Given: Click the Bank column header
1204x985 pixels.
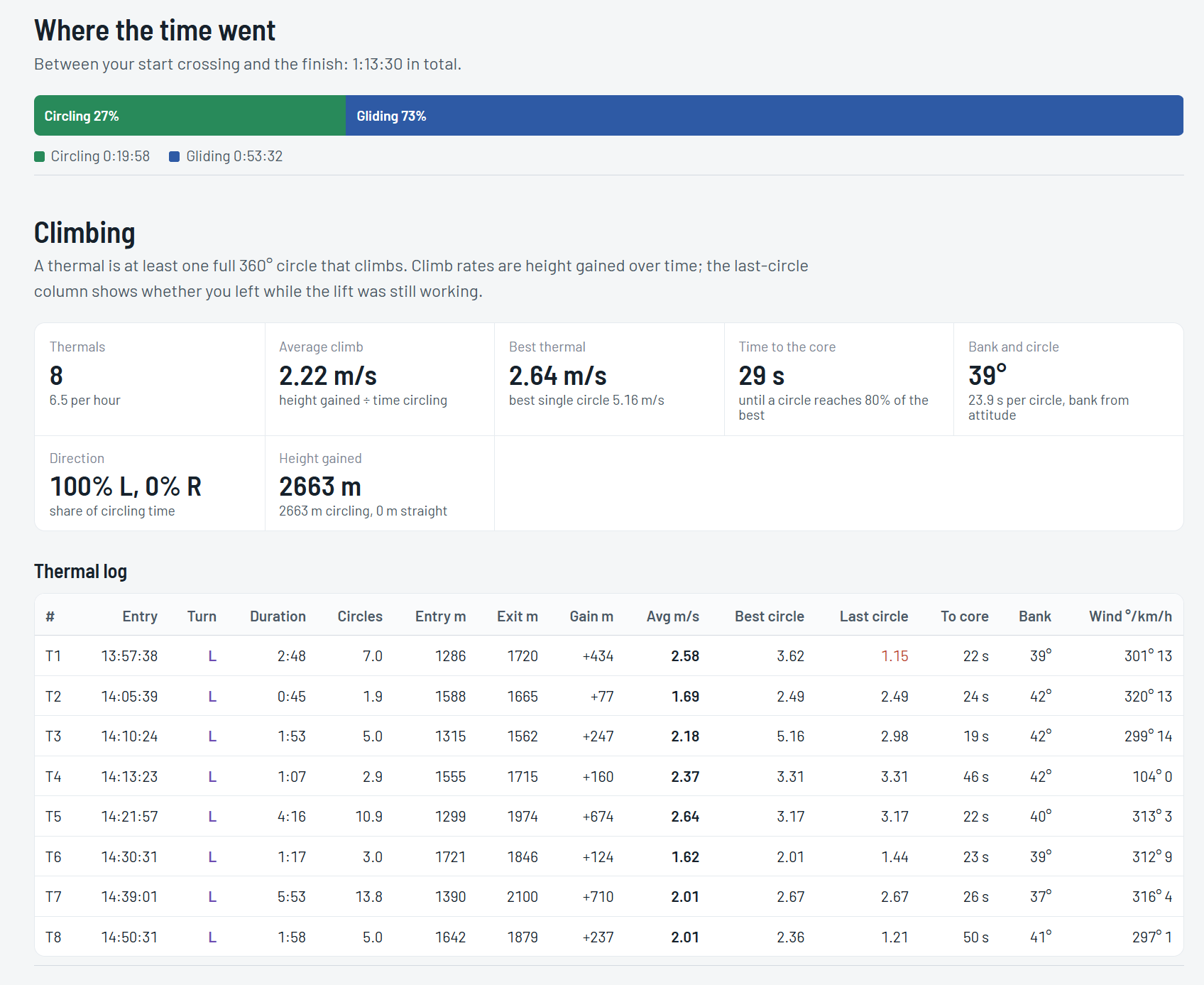Looking at the screenshot, I should [1035, 616].
